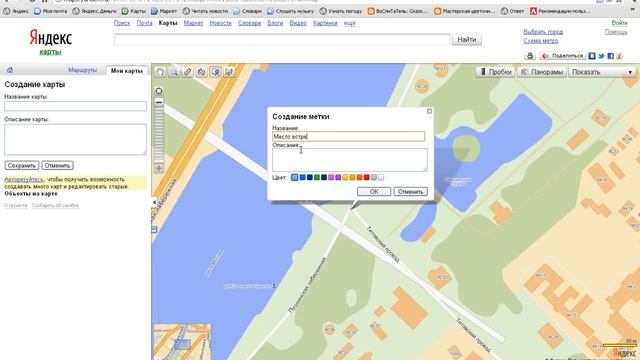Viewport: 640px width, 360px height.
Task: Click the Авторизуйтесь link
Action: pyautogui.click(x=23, y=180)
